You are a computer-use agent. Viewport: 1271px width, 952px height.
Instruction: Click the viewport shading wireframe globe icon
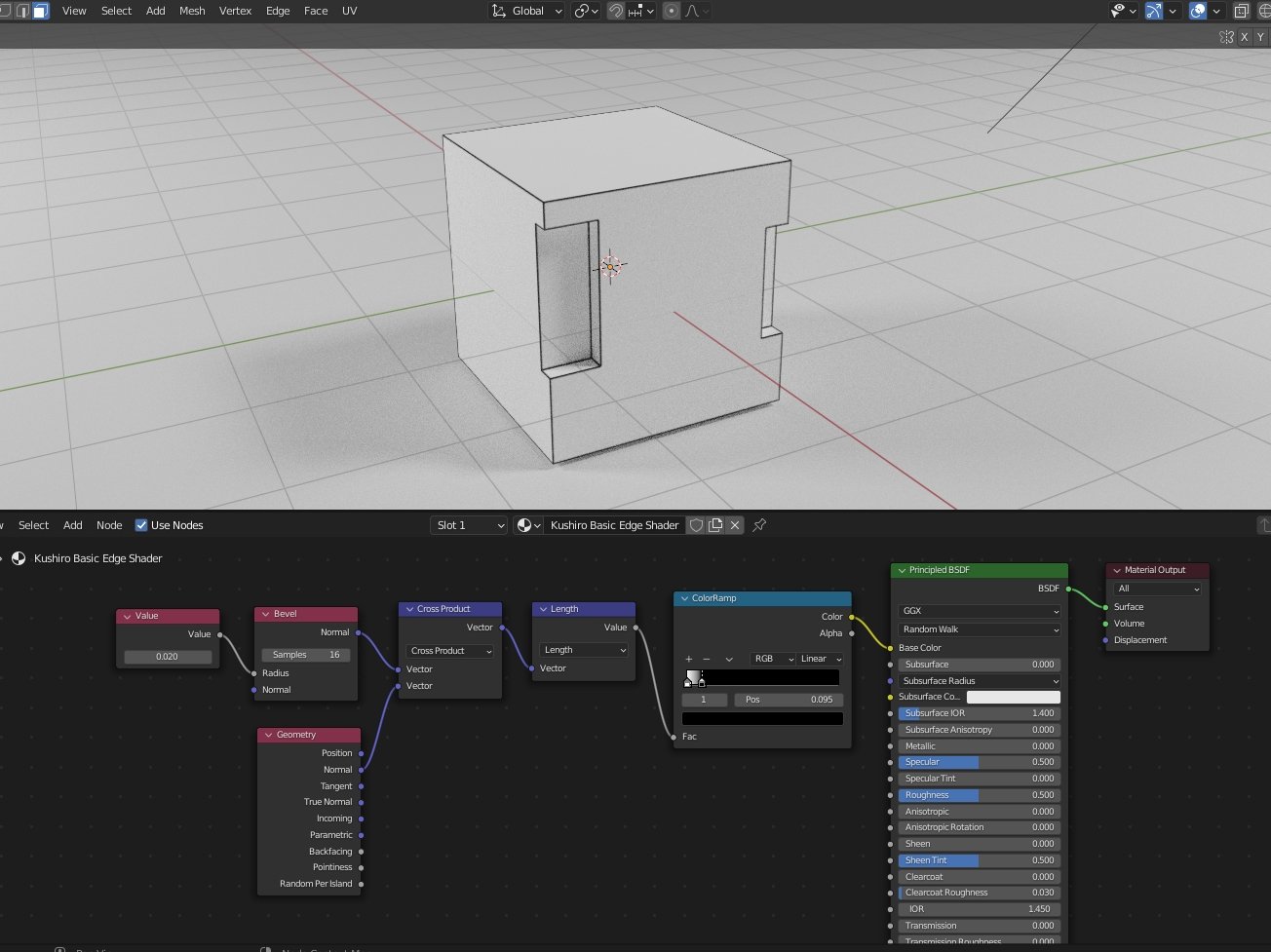(x=1266, y=11)
